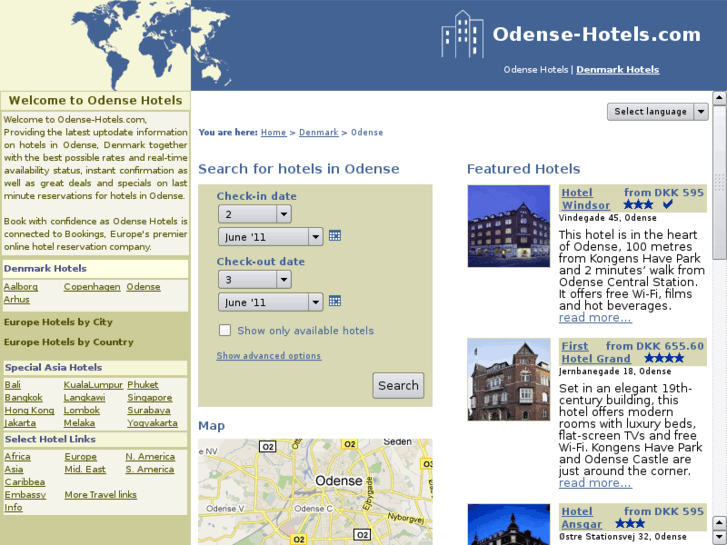Open the Asia hotel links
The height and width of the screenshot is (545, 727).
[x=14, y=469]
